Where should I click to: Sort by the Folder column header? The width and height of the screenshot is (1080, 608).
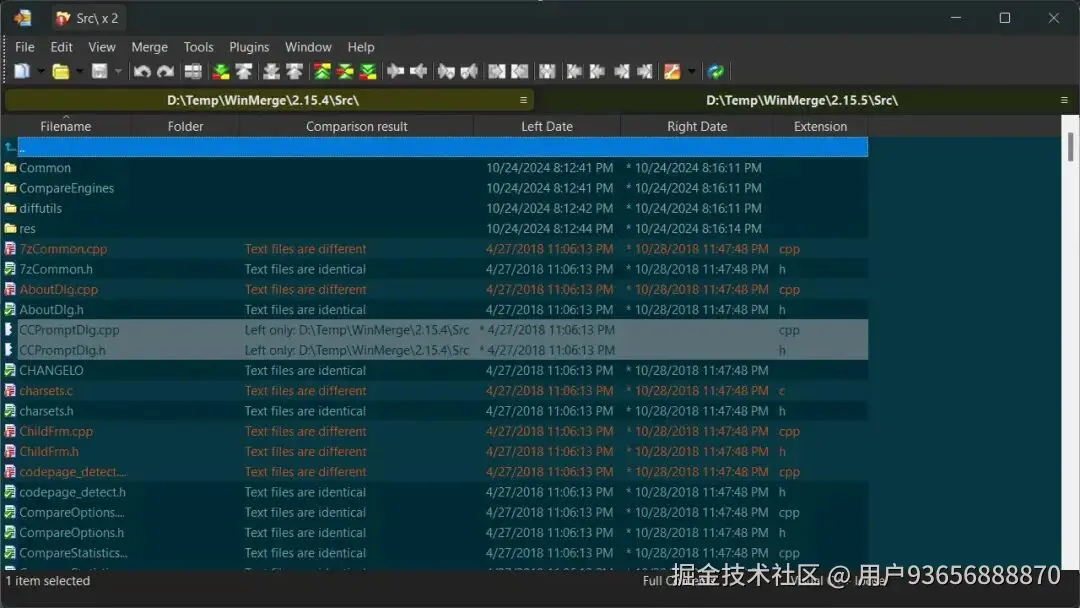[x=185, y=126]
